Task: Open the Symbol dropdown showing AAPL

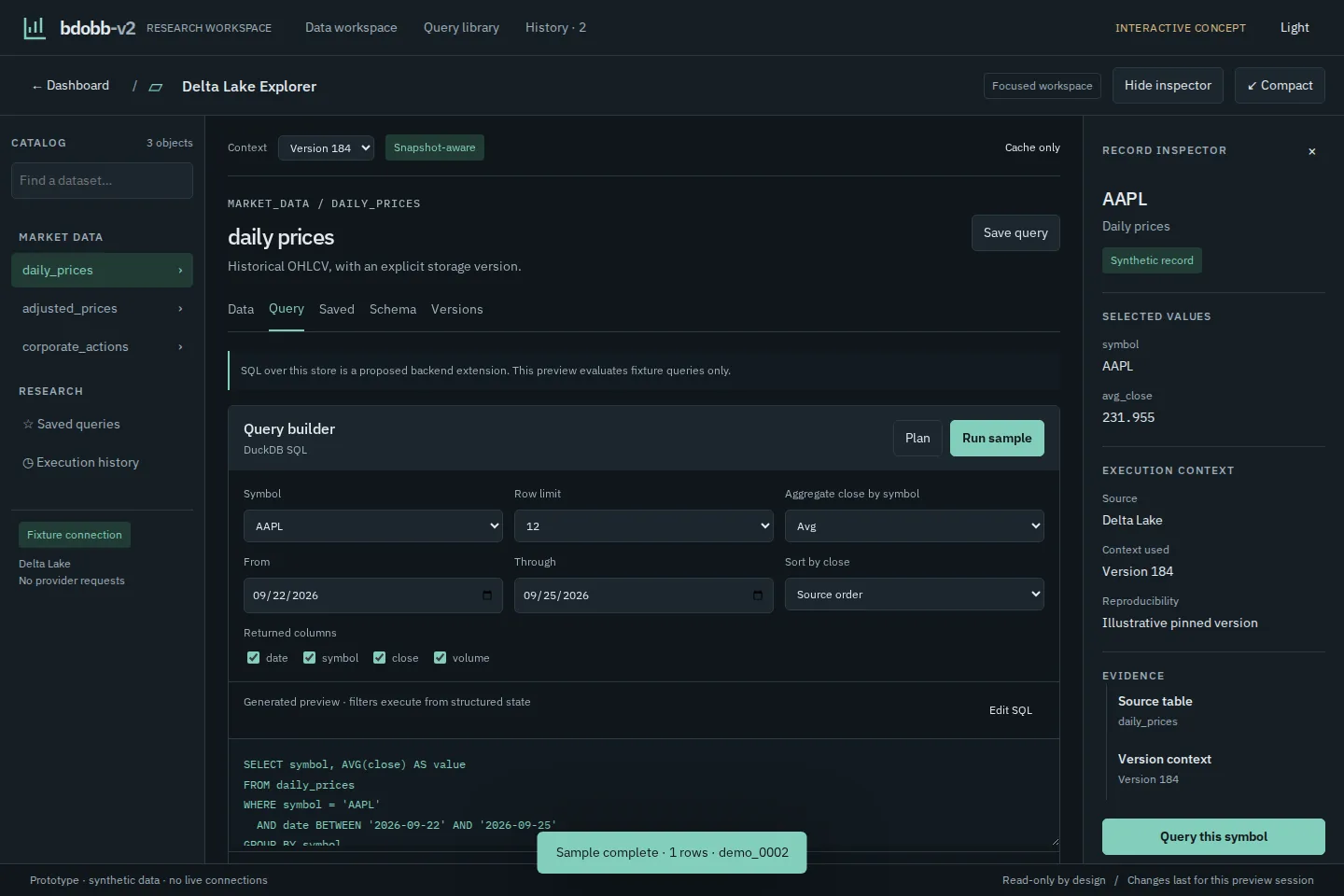Action: point(373,526)
